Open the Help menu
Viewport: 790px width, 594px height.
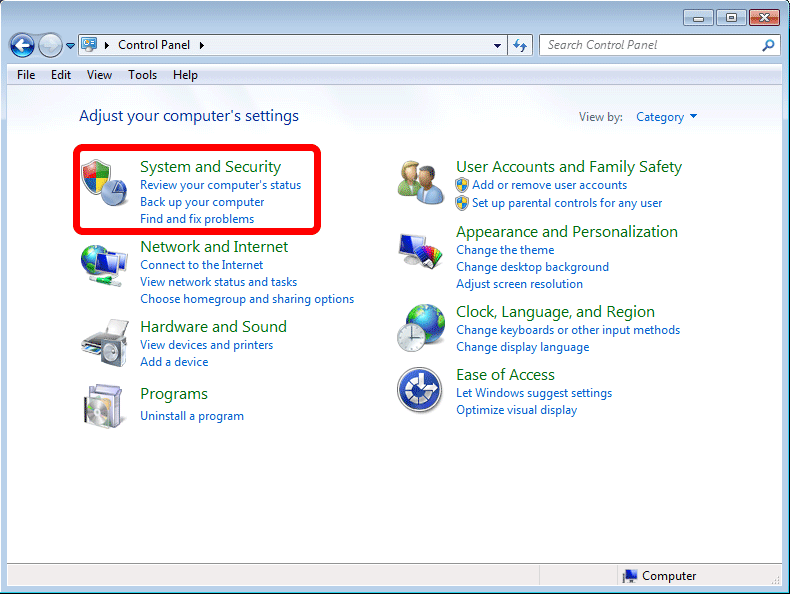pos(185,75)
